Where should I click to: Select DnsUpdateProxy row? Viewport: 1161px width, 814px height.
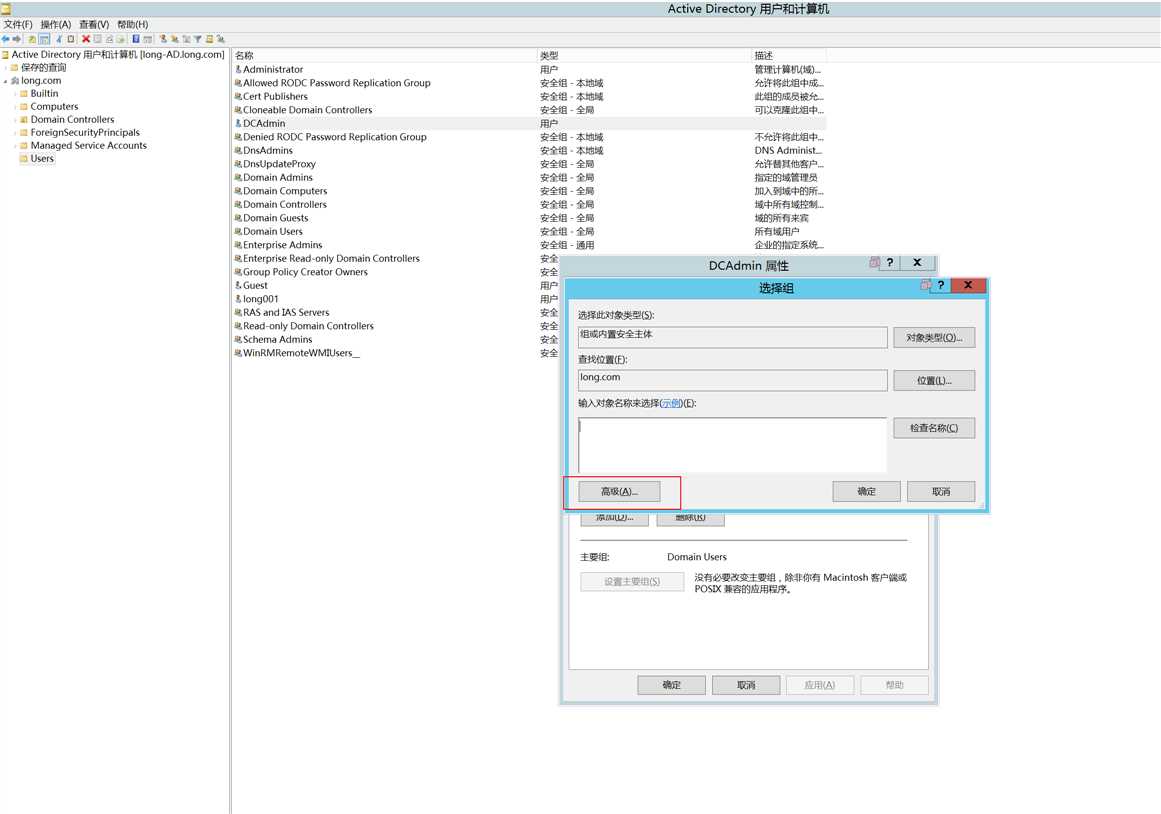pyautogui.click(x=529, y=164)
